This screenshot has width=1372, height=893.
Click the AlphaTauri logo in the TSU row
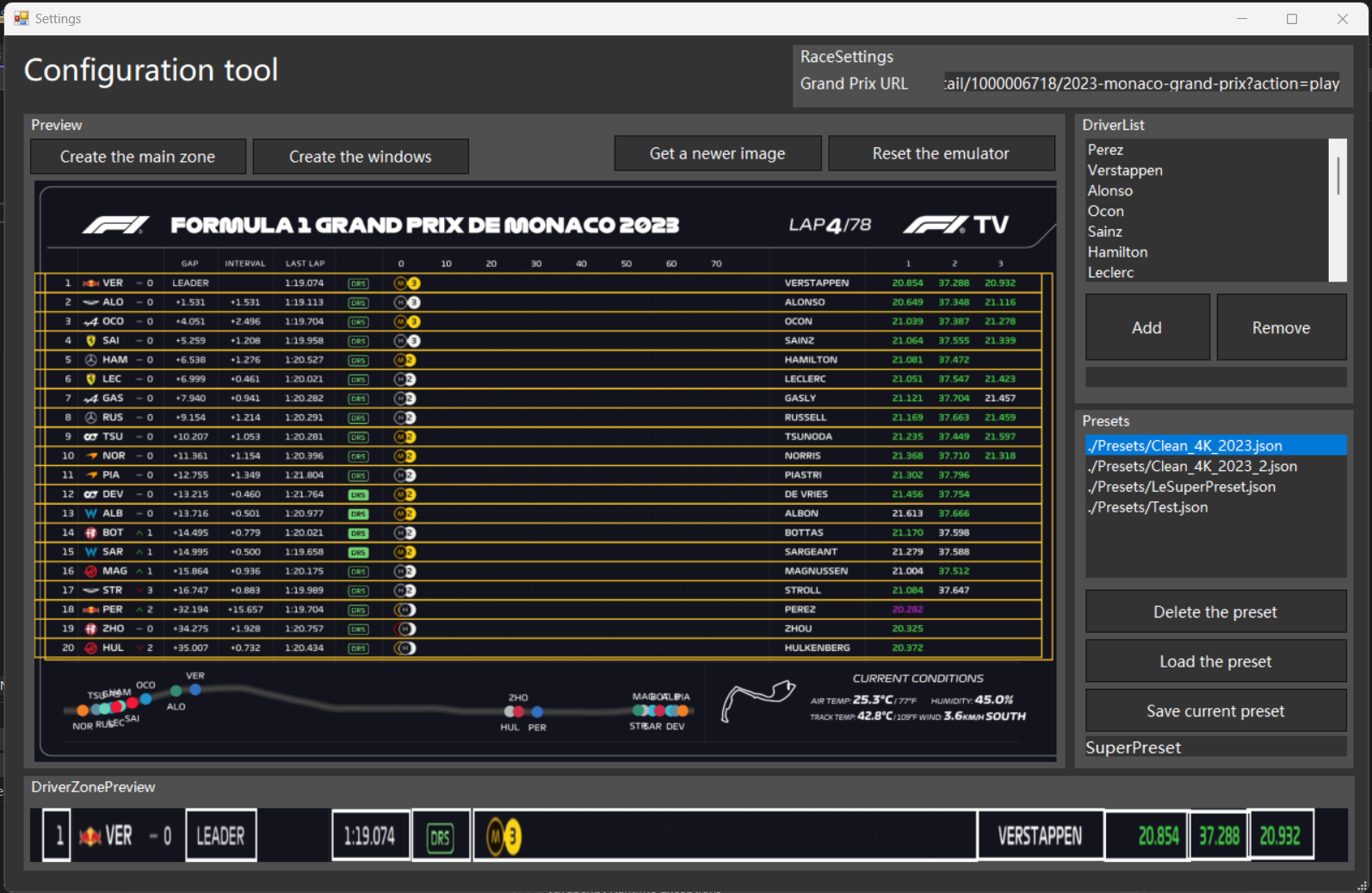(x=90, y=437)
